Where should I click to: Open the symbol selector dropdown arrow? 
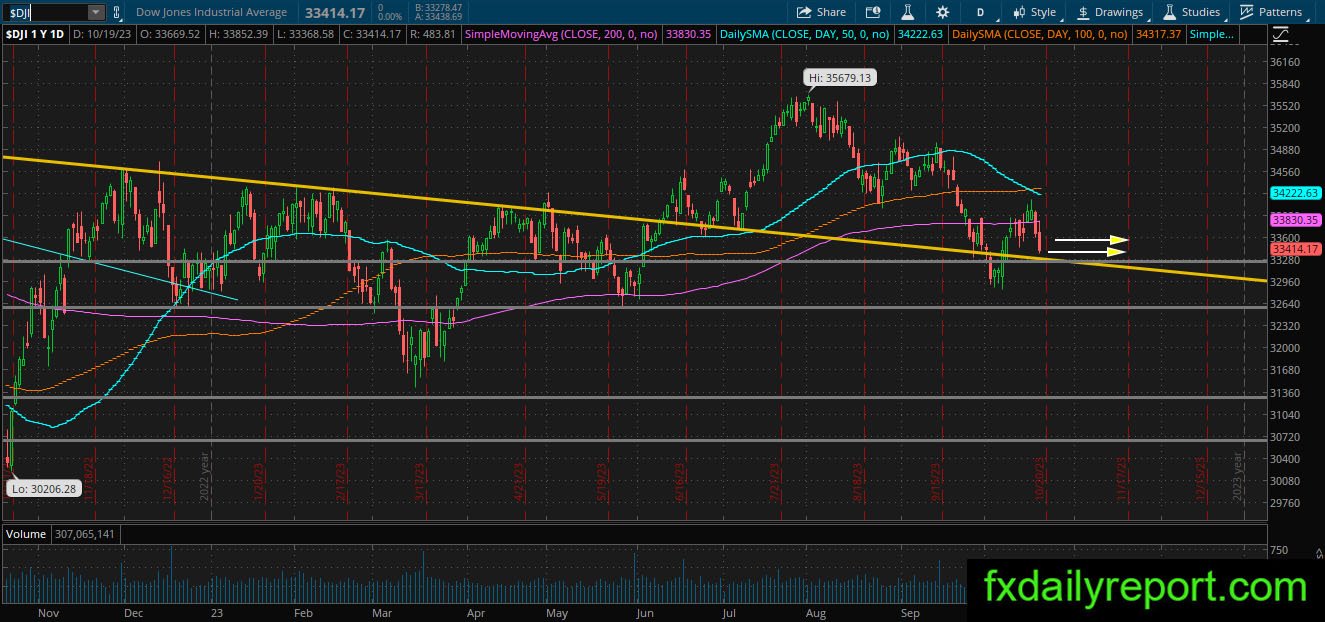coord(96,12)
